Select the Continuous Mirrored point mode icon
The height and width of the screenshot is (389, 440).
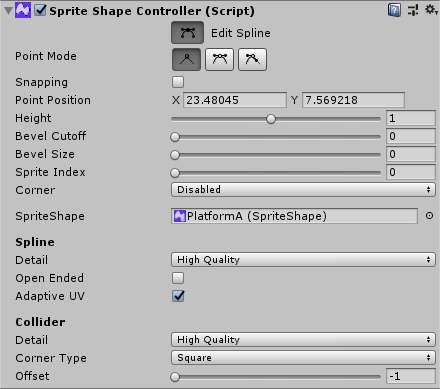(x=219, y=60)
